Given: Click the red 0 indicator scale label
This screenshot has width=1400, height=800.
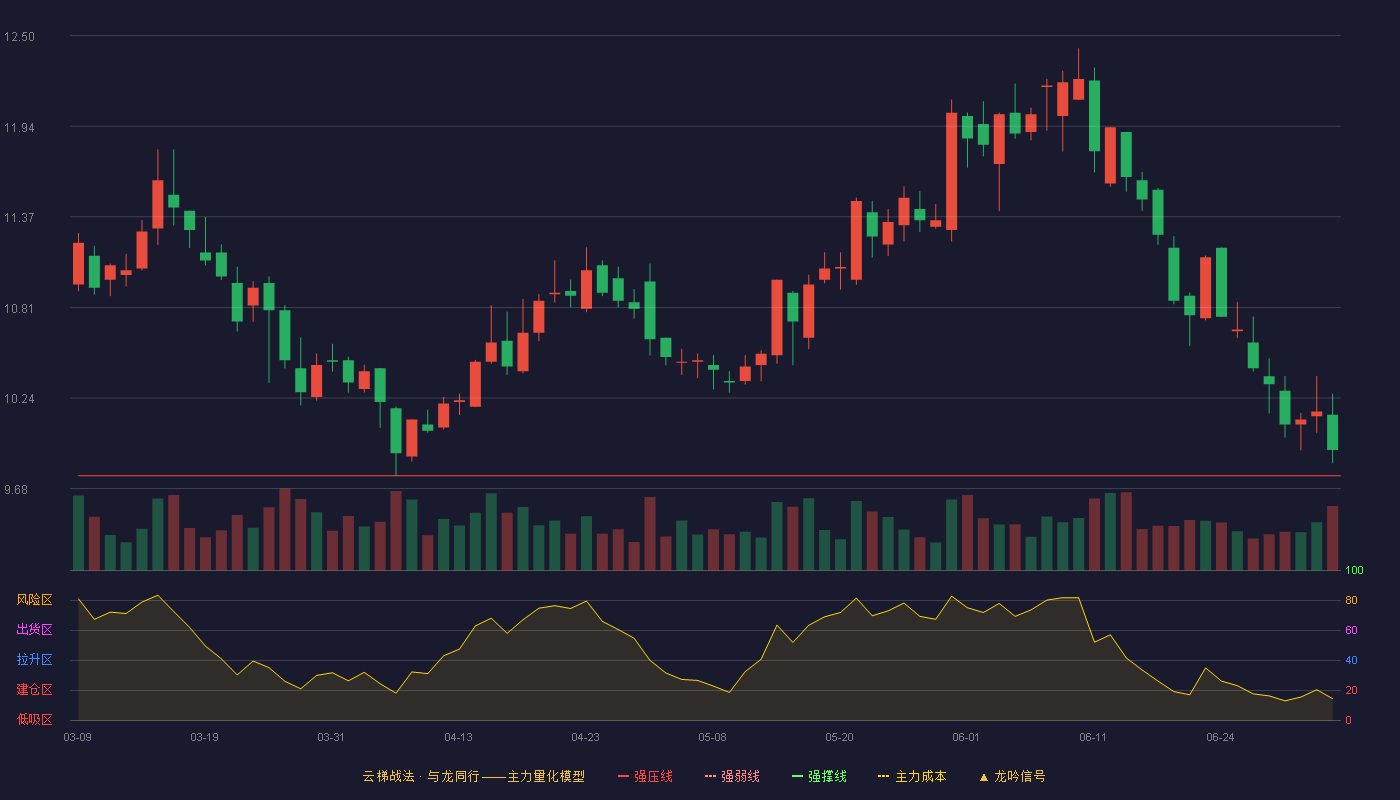Looking at the screenshot, I should coord(1348,720).
